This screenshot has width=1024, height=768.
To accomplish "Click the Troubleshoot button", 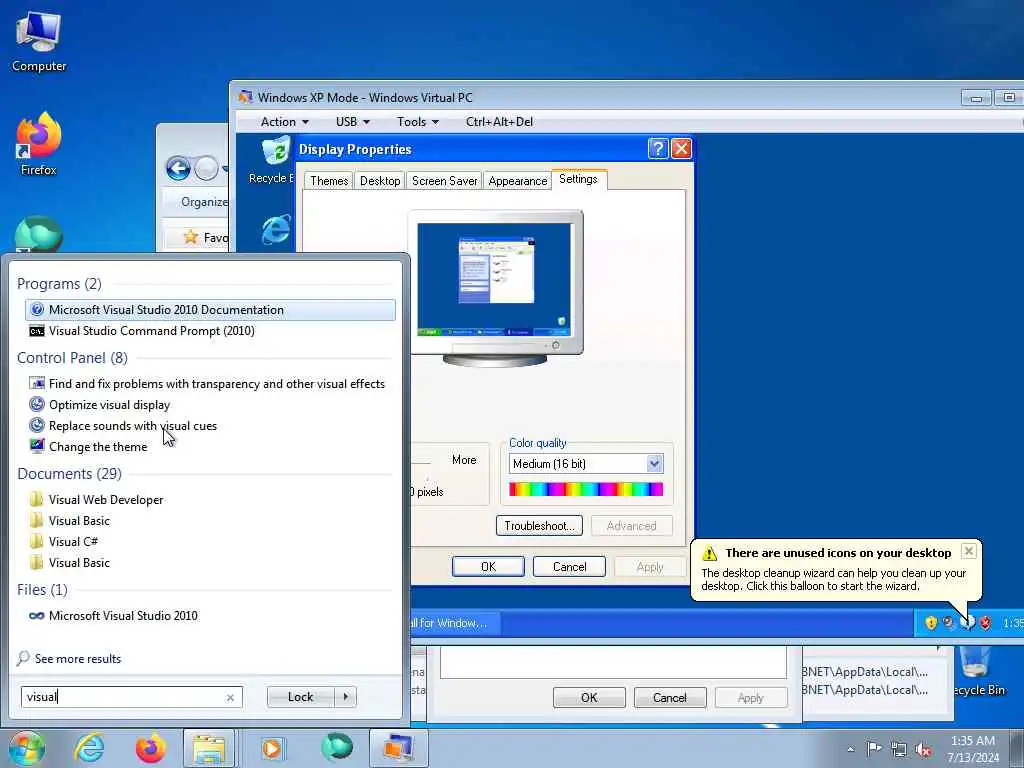I will 539,526.
